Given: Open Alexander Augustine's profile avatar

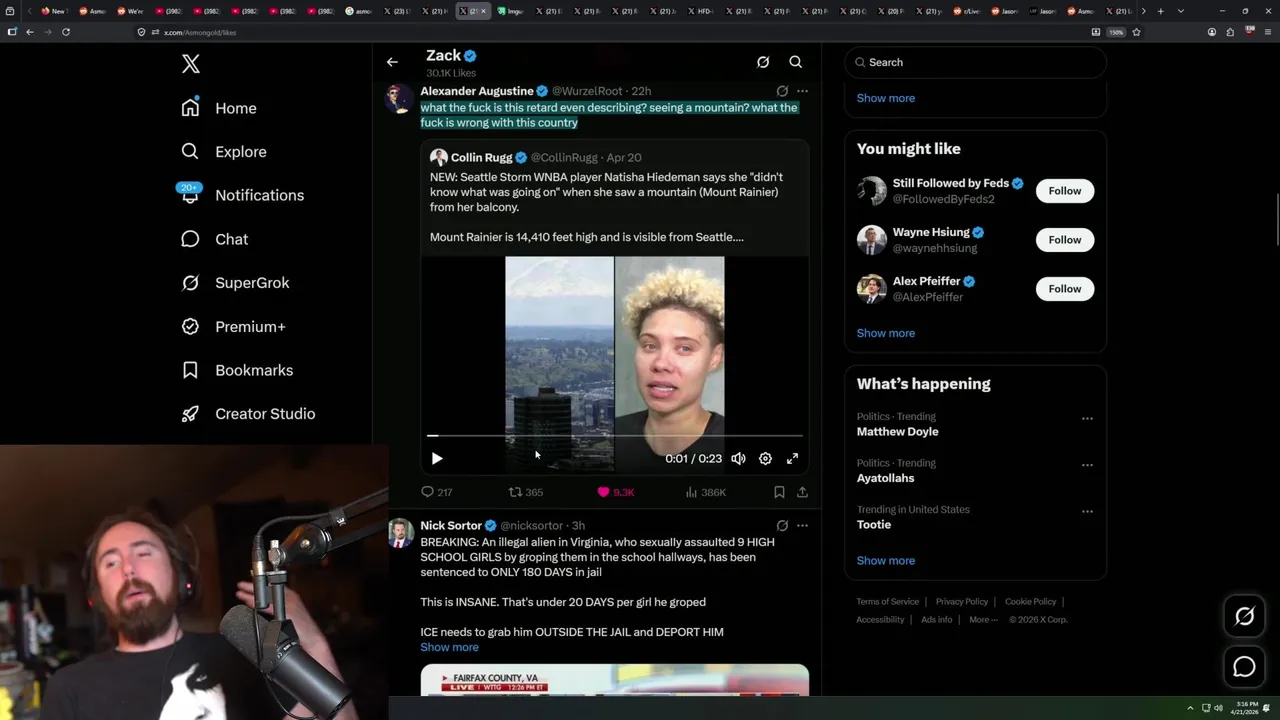Looking at the screenshot, I should (400, 99).
